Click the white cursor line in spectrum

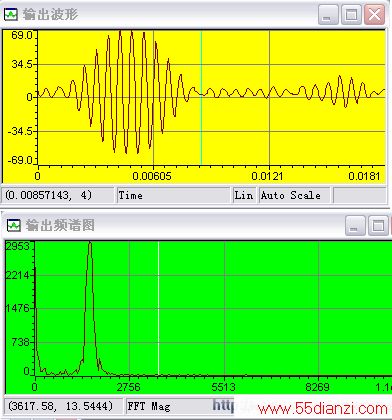point(158,308)
